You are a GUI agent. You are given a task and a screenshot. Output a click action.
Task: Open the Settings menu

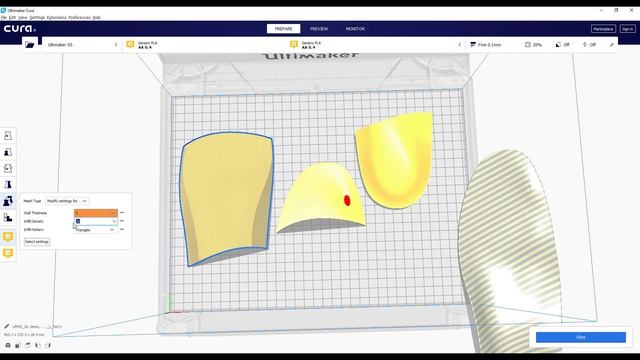pos(37,18)
